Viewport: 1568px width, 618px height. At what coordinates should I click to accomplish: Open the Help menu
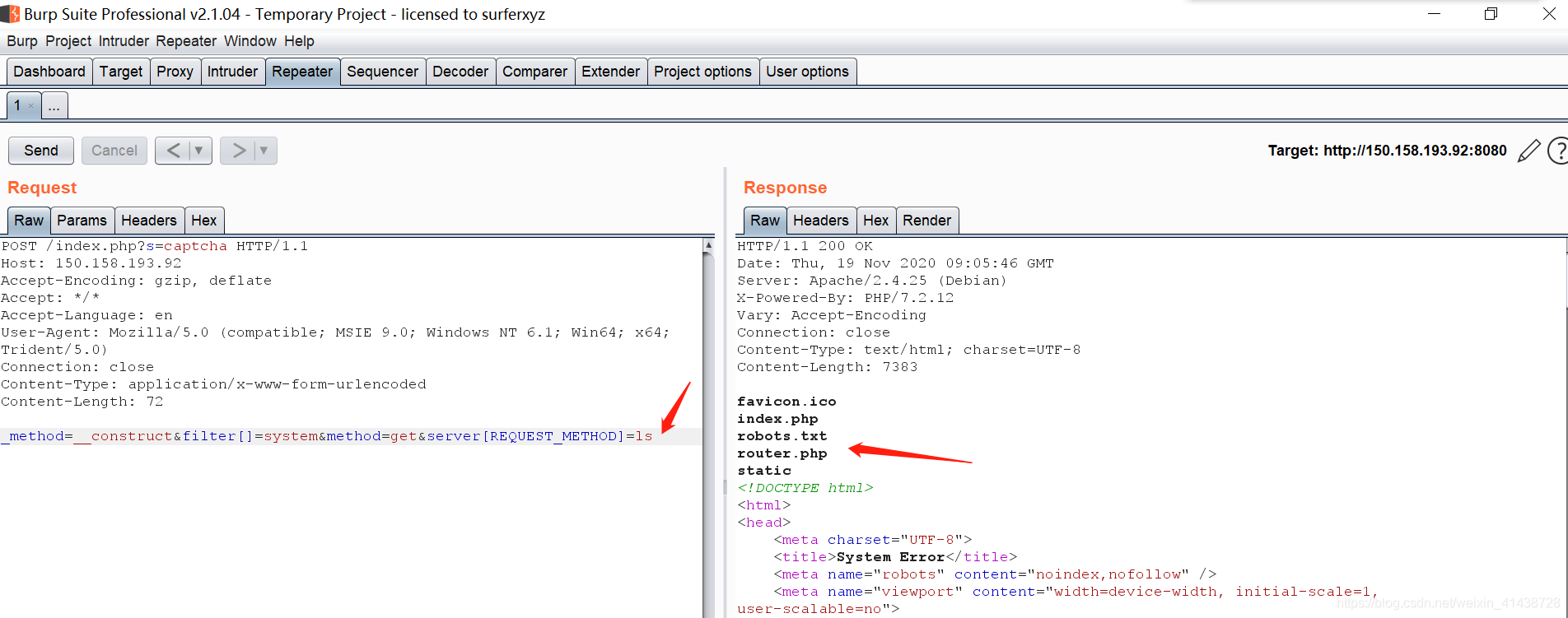point(299,41)
